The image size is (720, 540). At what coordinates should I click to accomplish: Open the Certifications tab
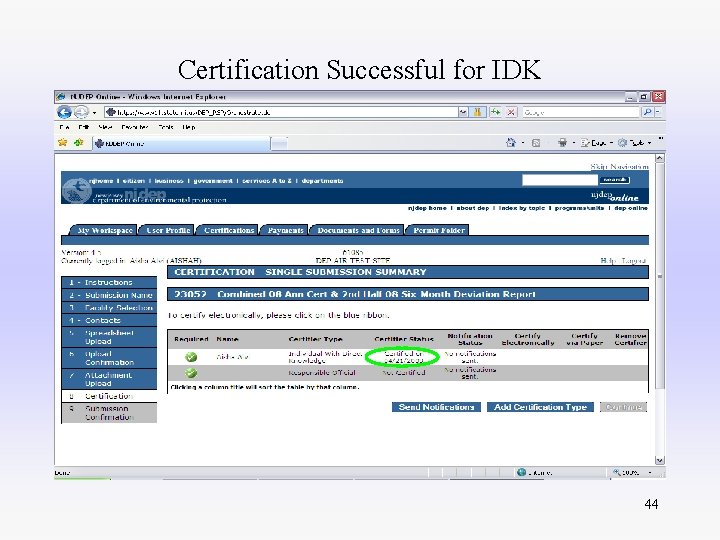pos(229,230)
